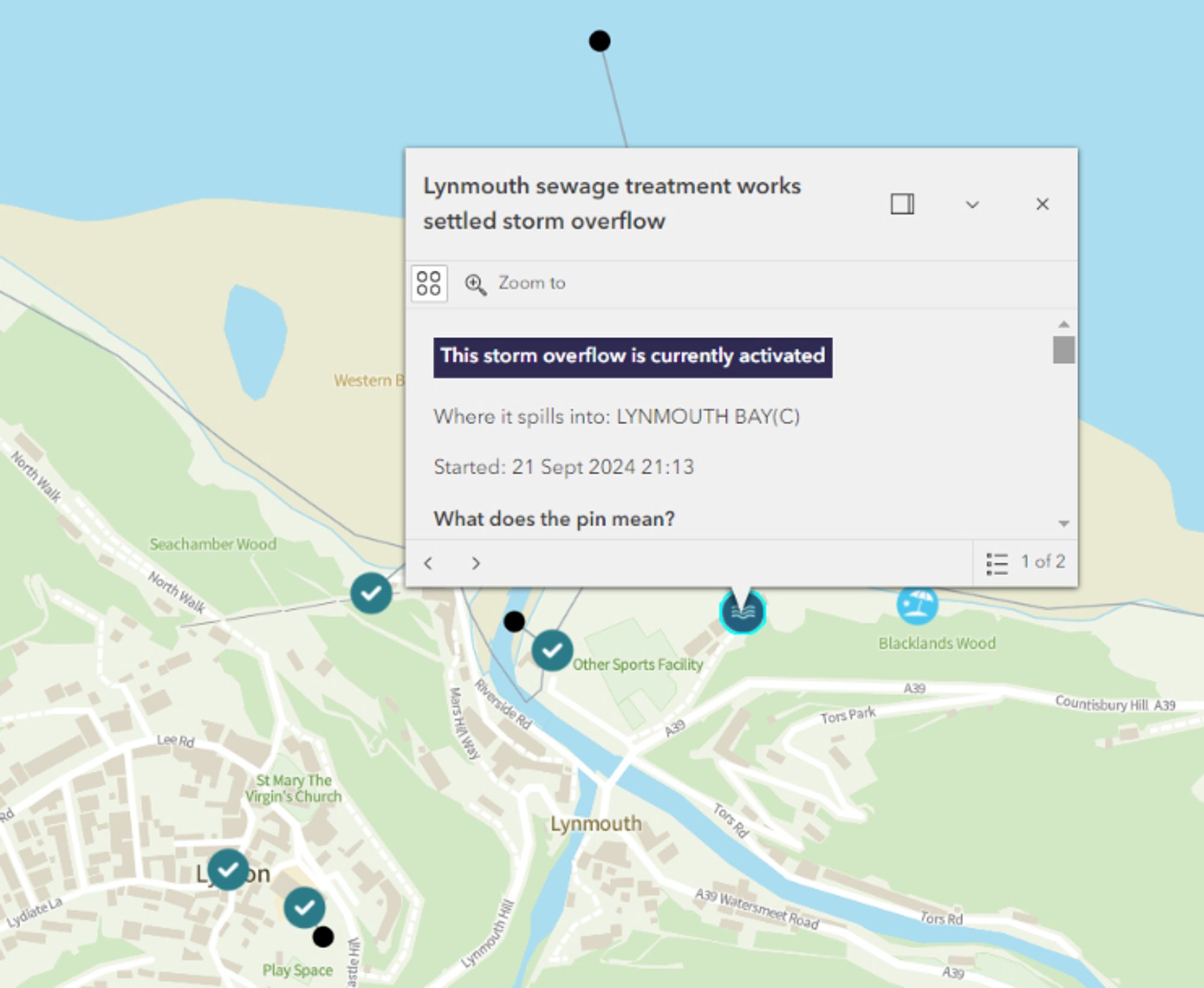Open the feature list showing 1 of 2
Image resolution: width=1204 pixels, height=988 pixels.
point(1025,563)
